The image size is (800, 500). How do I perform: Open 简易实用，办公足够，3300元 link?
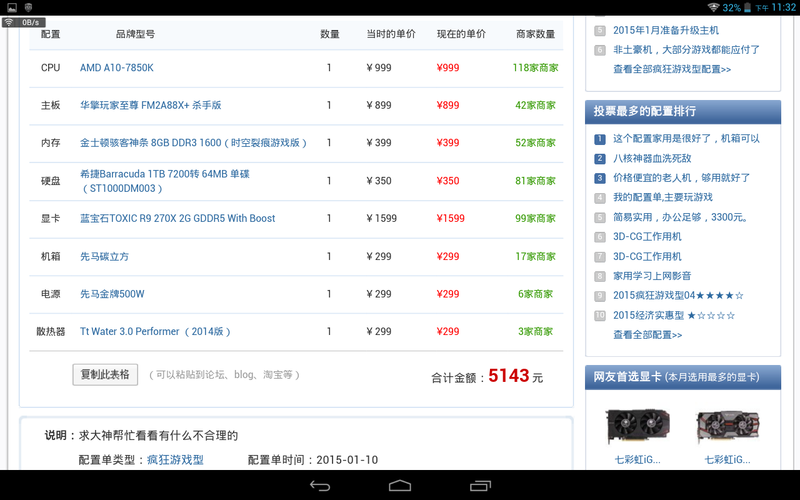pyautogui.click(x=681, y=217)
